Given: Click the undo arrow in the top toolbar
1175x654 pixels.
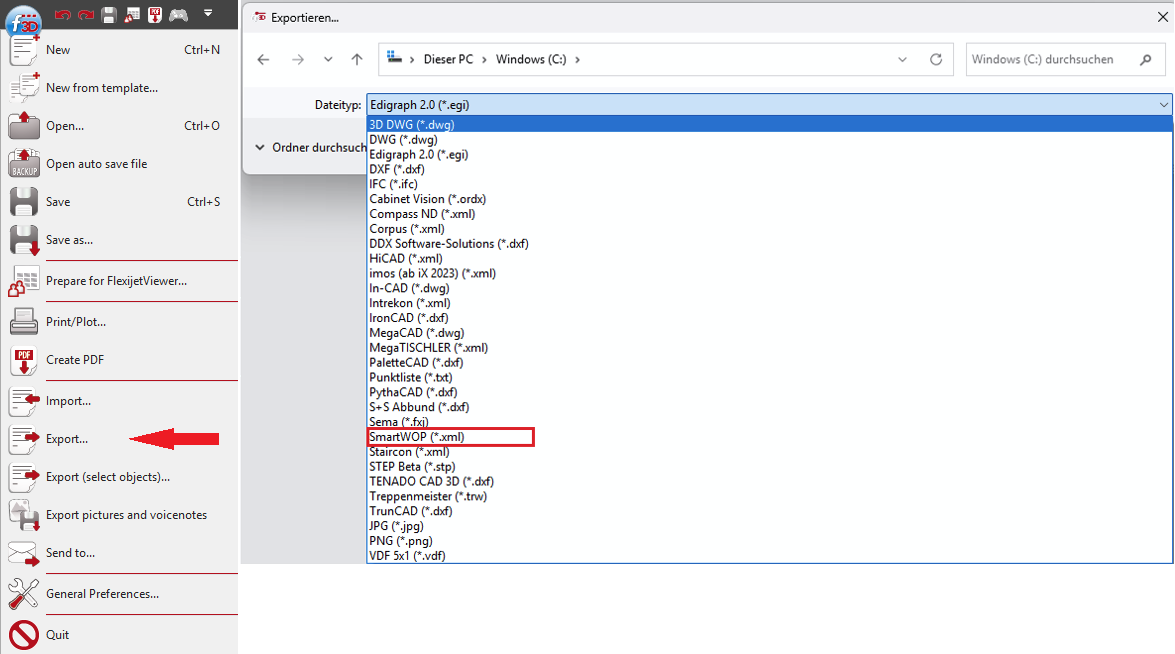Looking at the screenshot, I should pyautogui.click(x=62, y=14).
